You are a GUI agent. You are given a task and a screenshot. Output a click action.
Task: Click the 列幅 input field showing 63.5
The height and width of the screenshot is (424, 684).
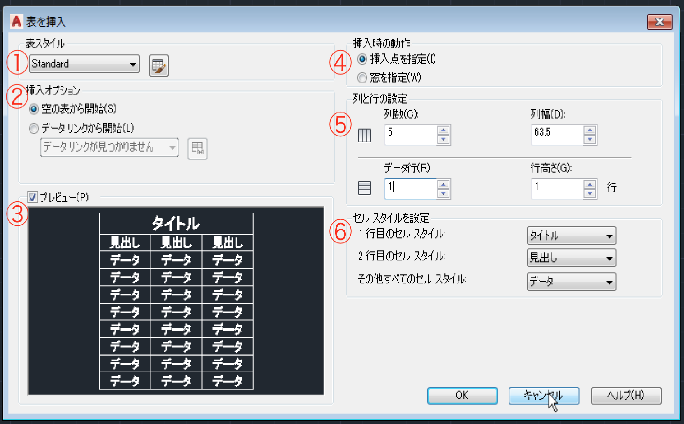tap(557, 135)
